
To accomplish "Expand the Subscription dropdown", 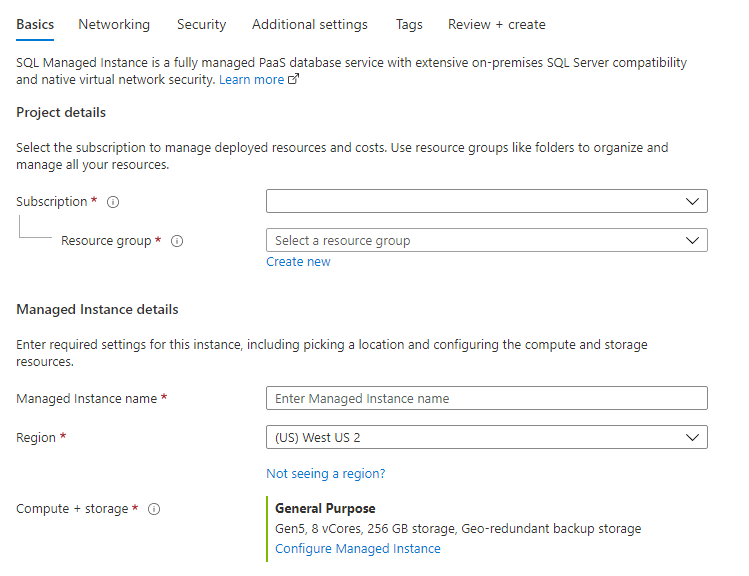I will (487, 201).
